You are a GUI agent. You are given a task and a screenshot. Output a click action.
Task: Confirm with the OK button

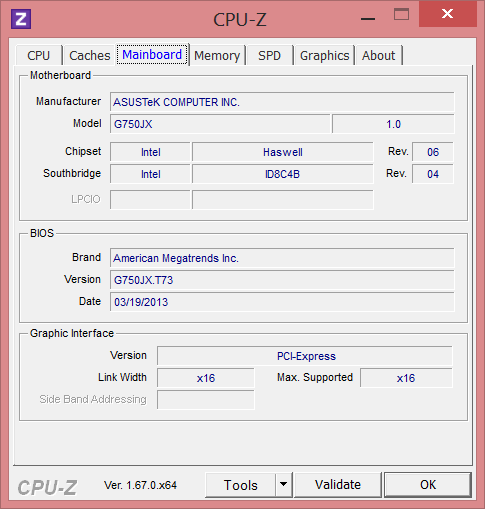428,485
